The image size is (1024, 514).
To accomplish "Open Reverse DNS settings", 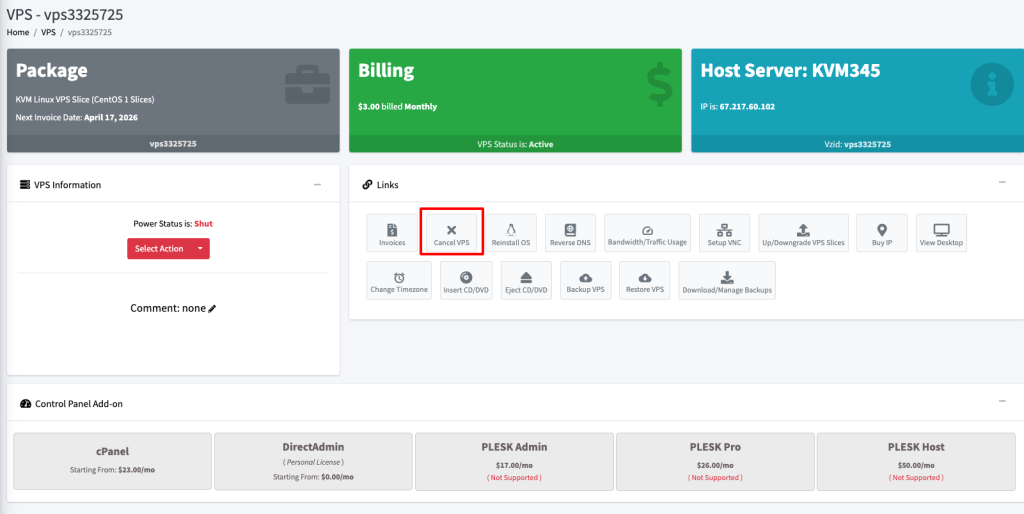I will click(570, 233).
